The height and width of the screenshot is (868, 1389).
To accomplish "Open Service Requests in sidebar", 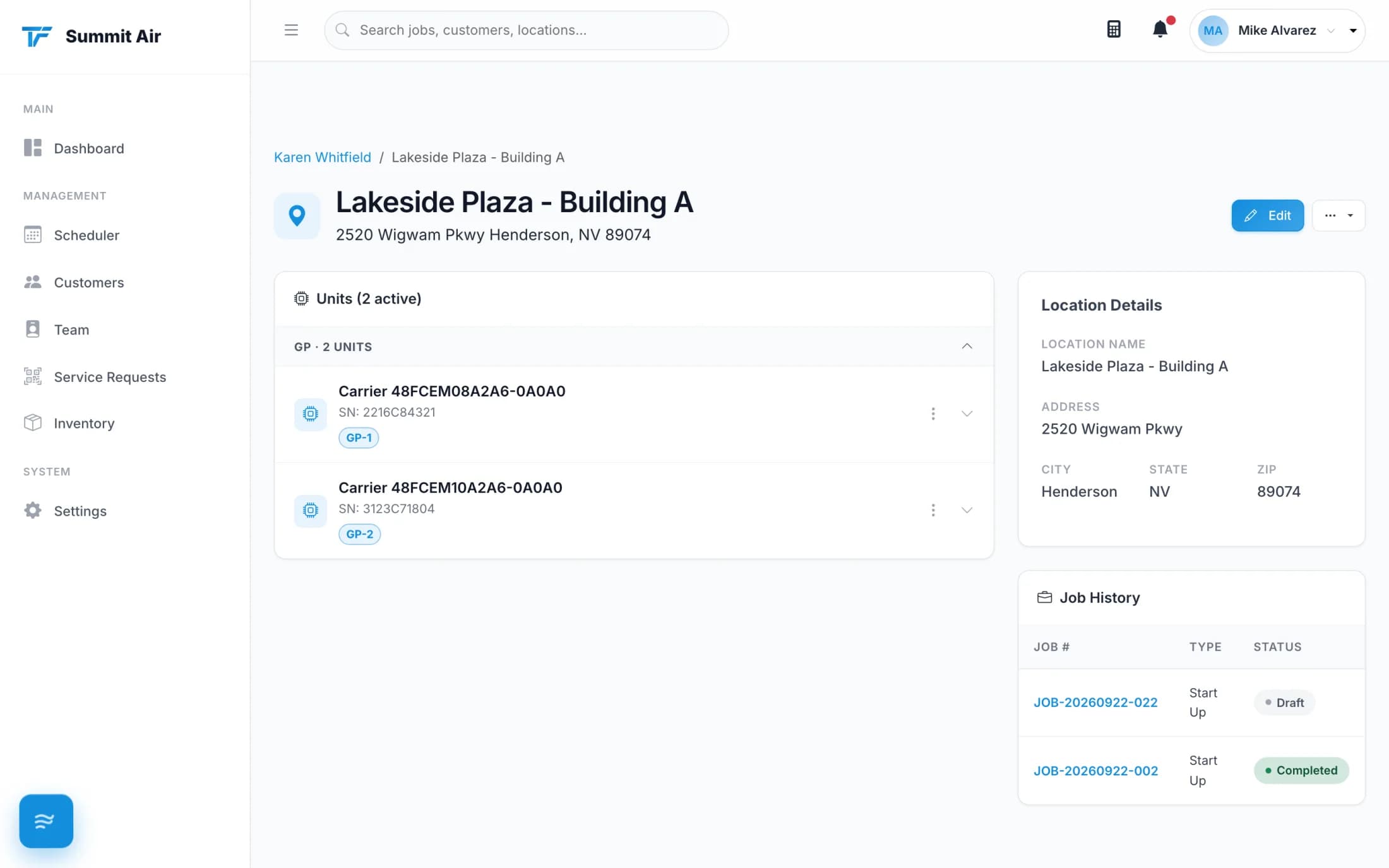I will 110,377.
